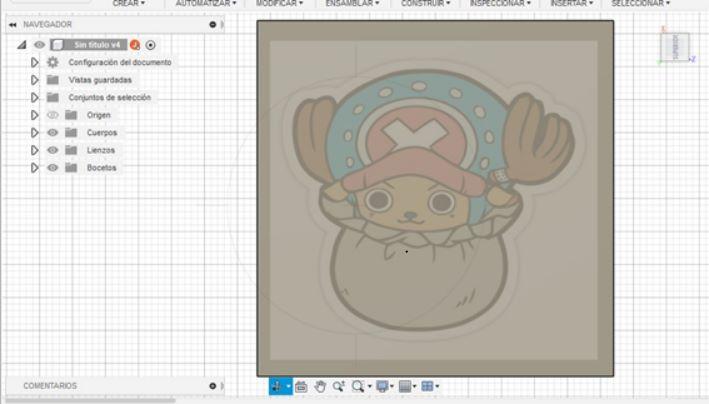This screenshot has height=404, width=709.
Task: Hide the Bocetos folder using eye icon
Action: tap(53, 168)
